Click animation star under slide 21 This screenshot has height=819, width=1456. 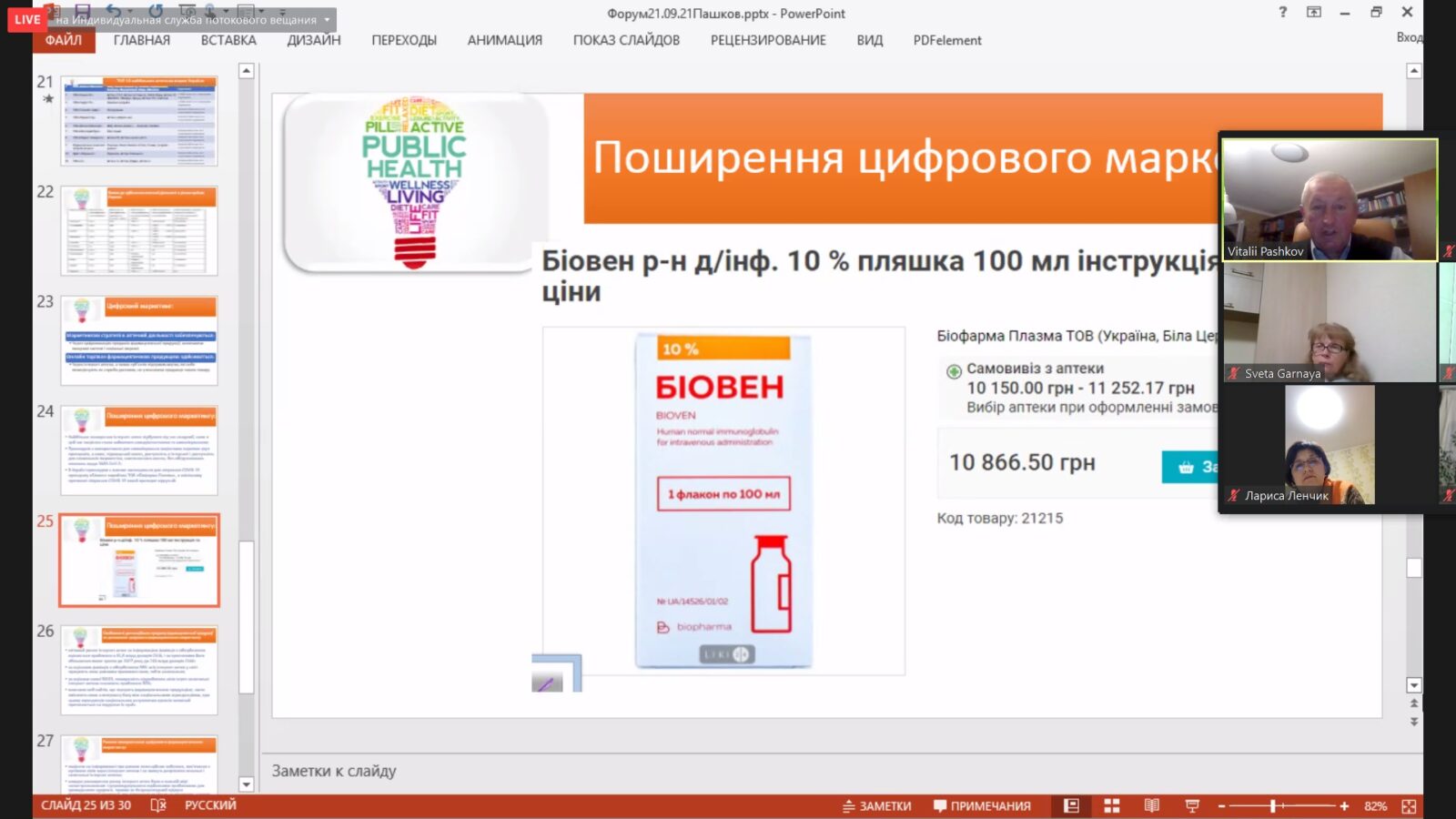click(x=48, y=98)
